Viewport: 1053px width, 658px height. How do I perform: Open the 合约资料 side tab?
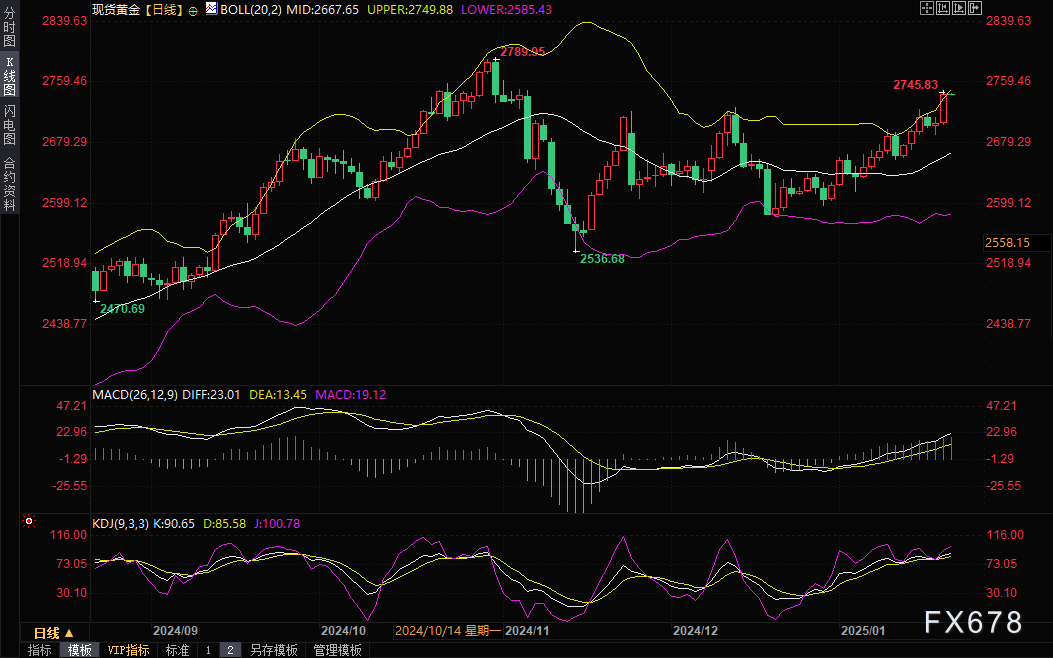point(9,183)
